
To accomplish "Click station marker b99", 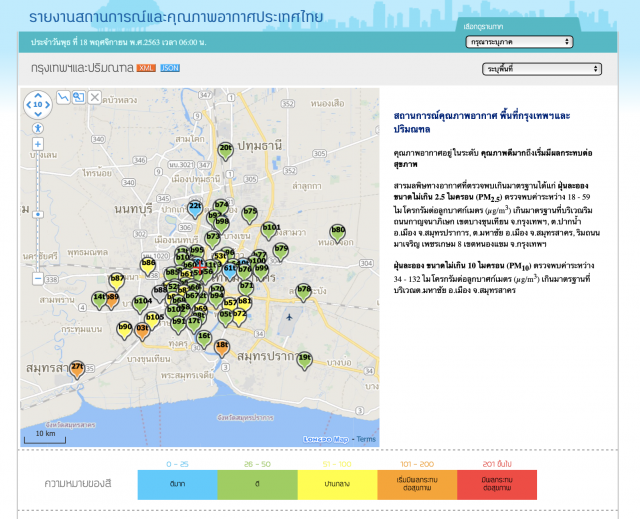I will tap(262, 270).
